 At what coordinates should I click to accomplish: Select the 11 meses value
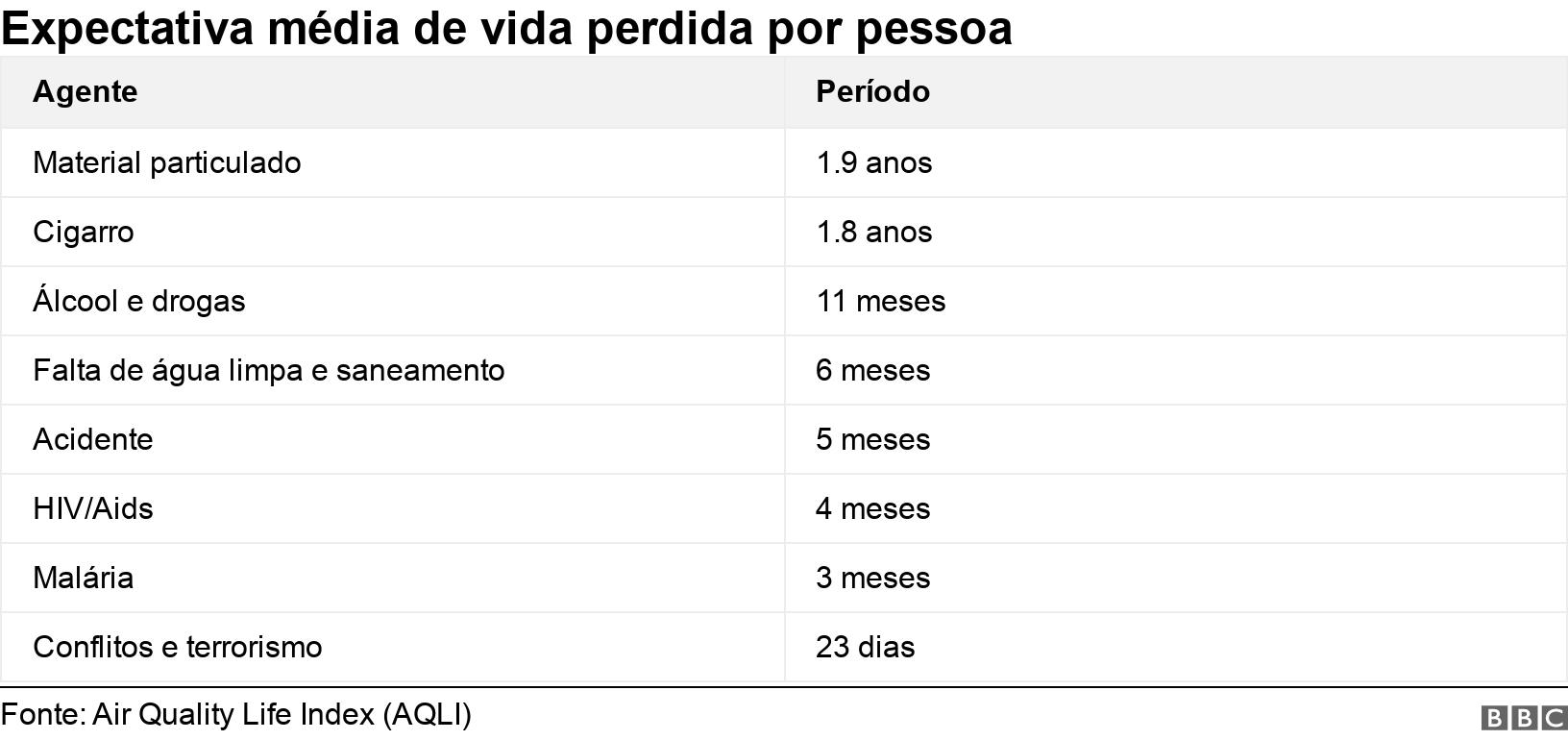(x=880, y=301)
